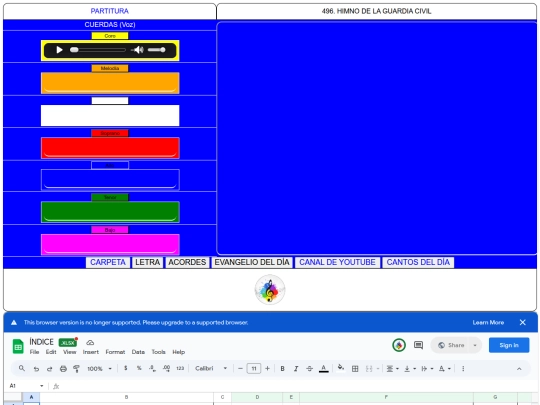Open the CANAL DE YOUTUBE link
Screen dimensions: 540x405
point(337,262)
